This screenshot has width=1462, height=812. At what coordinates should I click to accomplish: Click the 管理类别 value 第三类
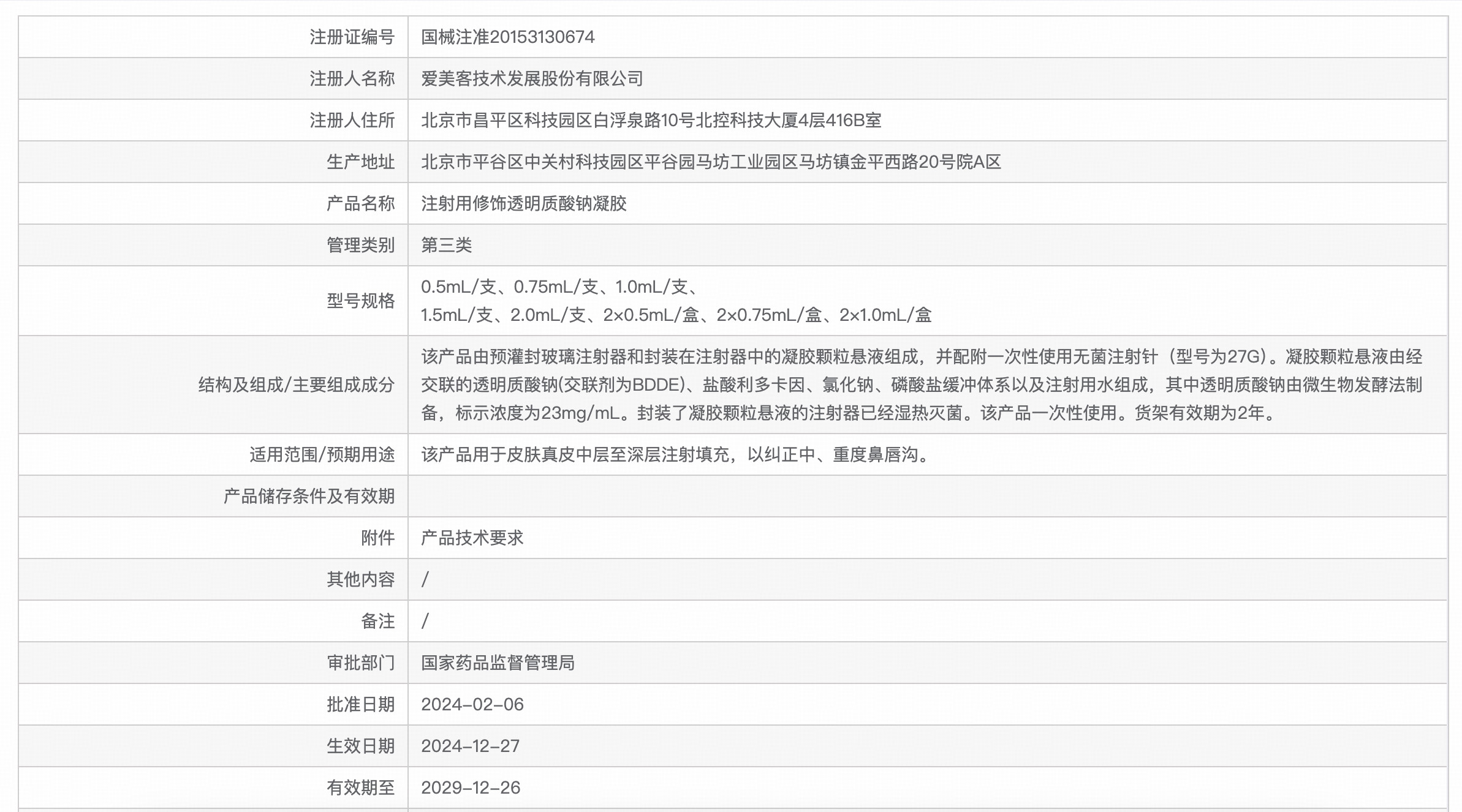point(443,245)
